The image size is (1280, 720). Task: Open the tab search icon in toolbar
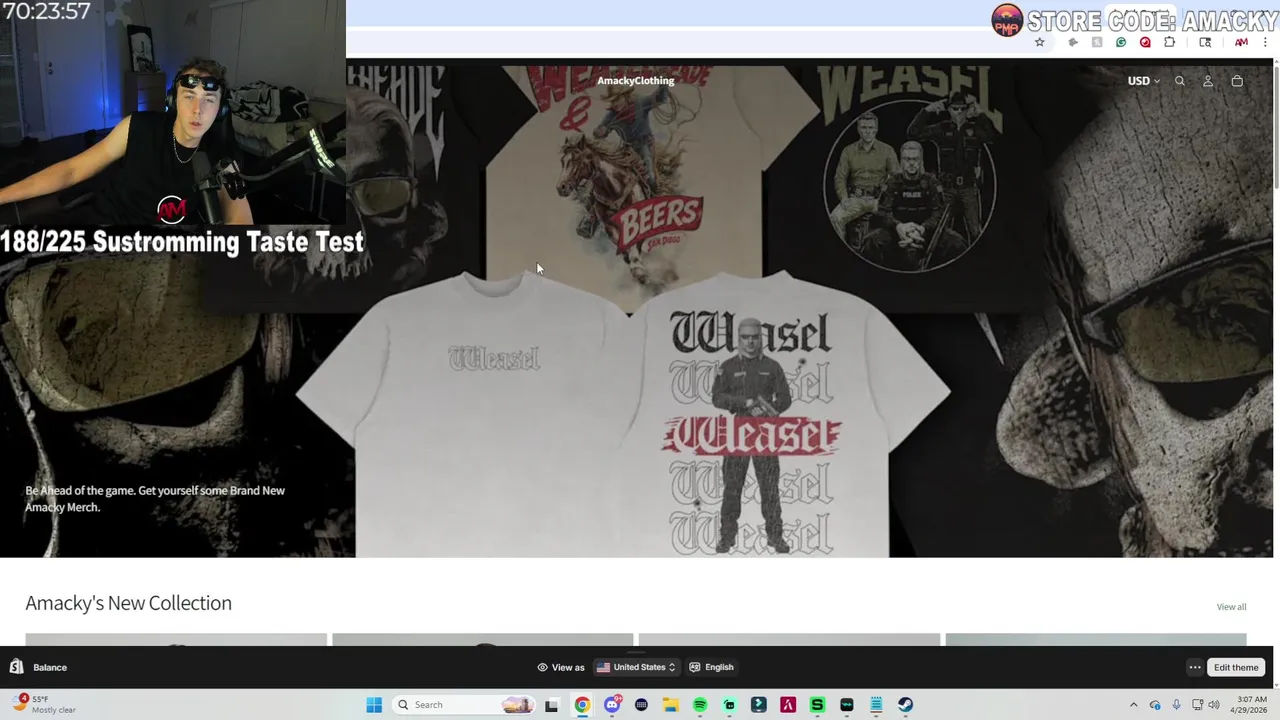pyautogui.click(x=1205, y=42)
